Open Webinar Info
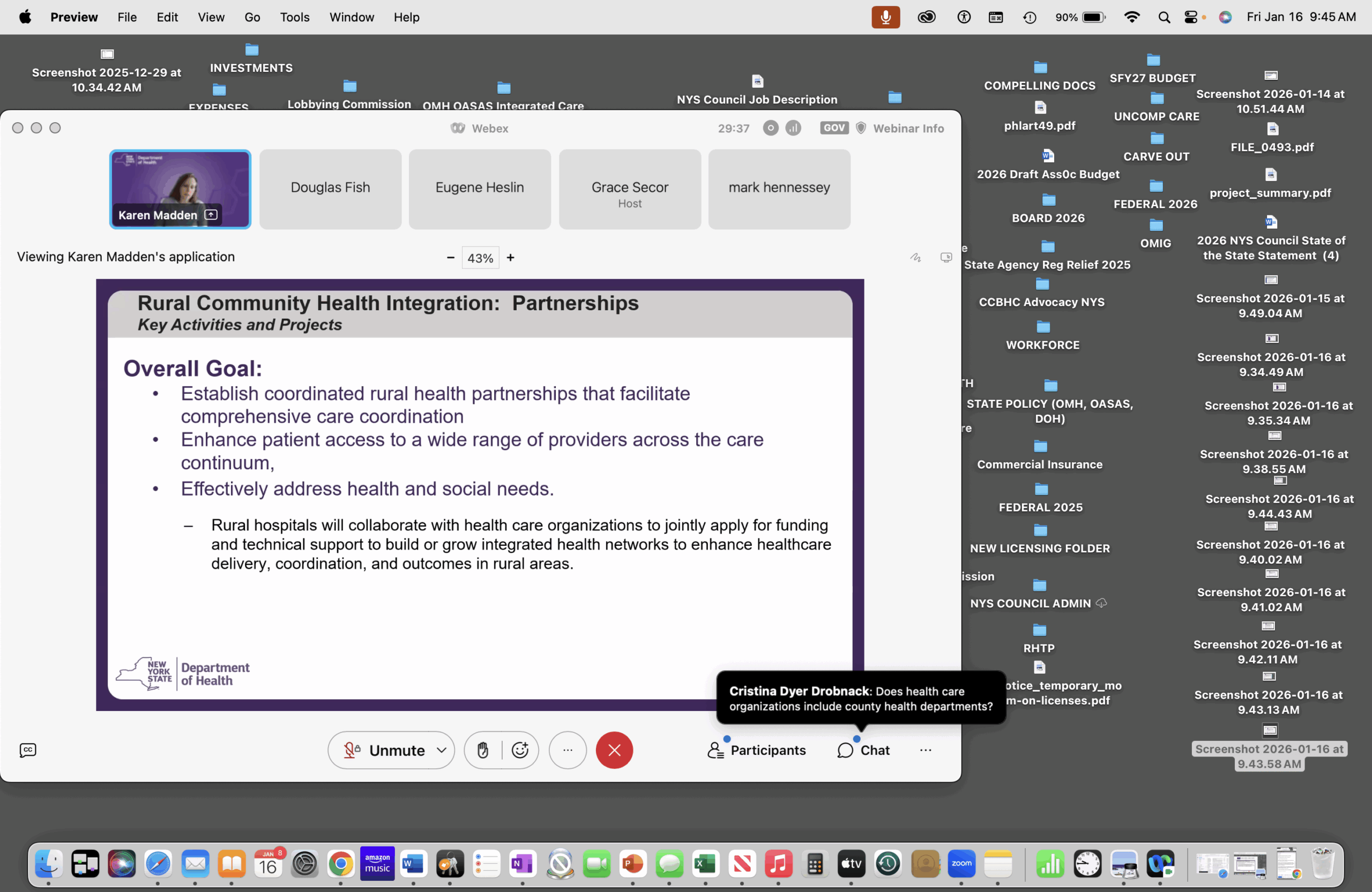Screen dimensions: 1372x892 [x=907, y=128]
